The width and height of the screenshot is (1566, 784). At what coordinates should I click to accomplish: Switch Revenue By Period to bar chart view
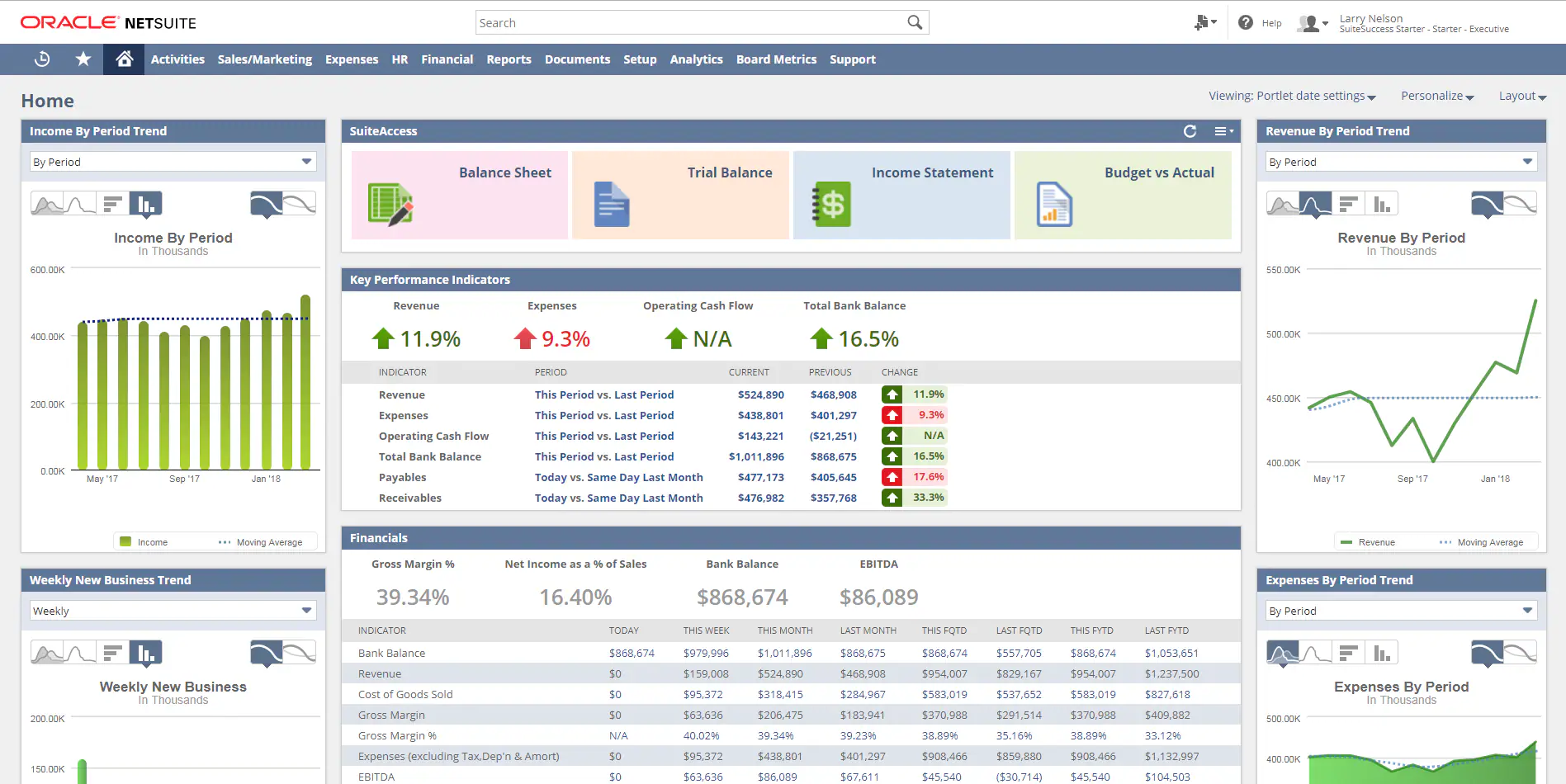point(1384,203)
